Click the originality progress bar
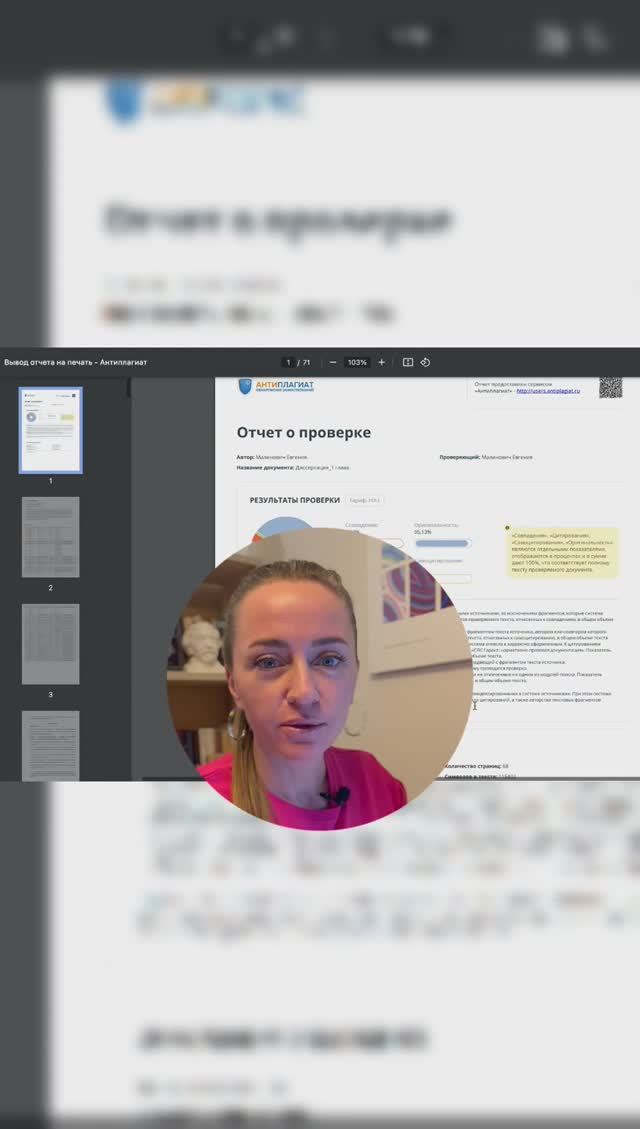Image resolution: width=640 pixels, height=1129 pixels. pyautogui.click(x=443, y=543)
